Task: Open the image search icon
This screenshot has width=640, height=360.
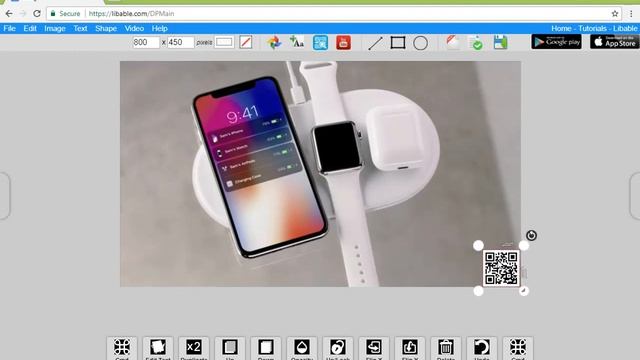Action: pyautogui.click(x=320, y=42)
